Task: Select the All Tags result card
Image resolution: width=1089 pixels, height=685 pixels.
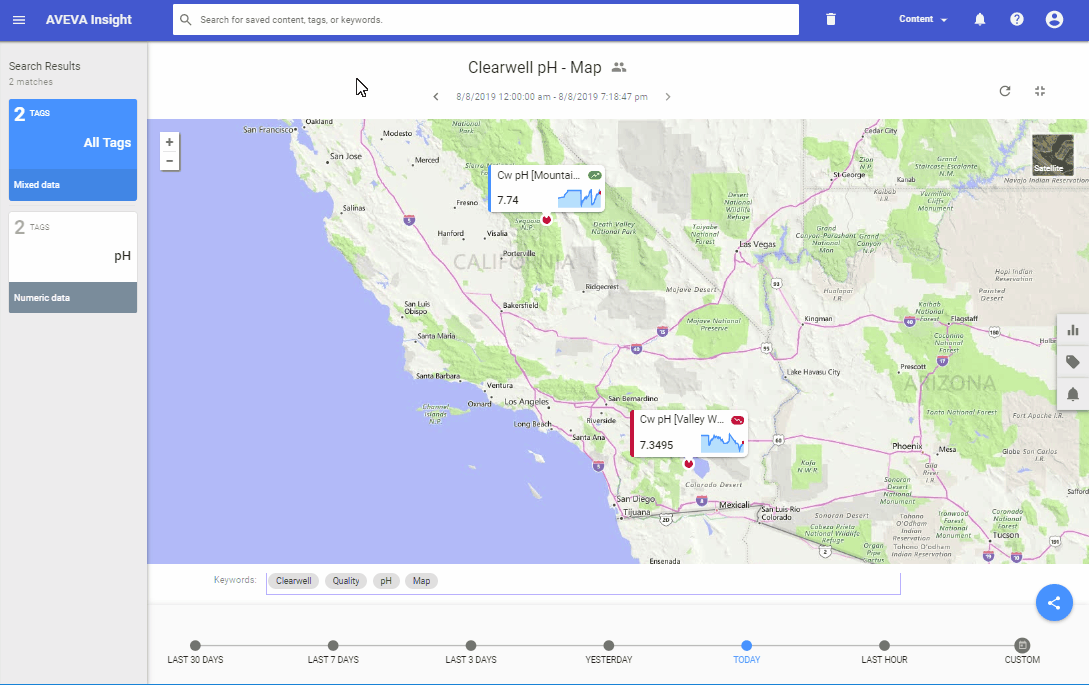Action: 73,150
